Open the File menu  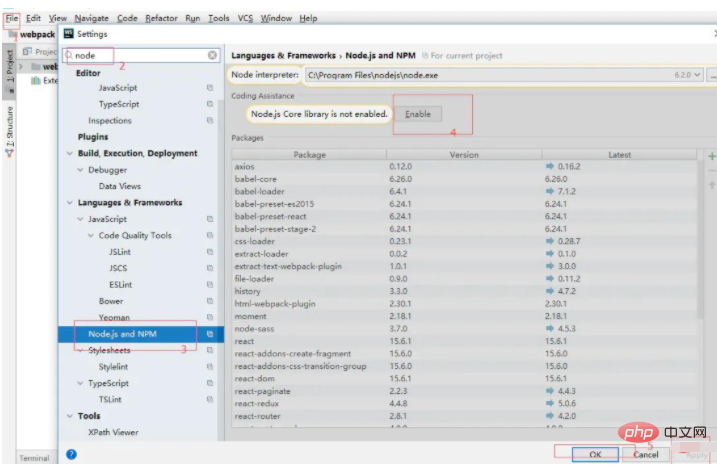pos(11,18)
